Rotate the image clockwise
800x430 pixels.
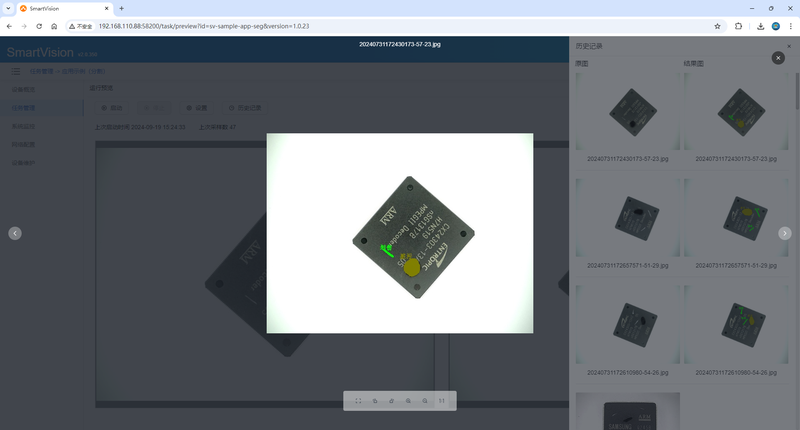pyautogui.click(x=391, y=401)
